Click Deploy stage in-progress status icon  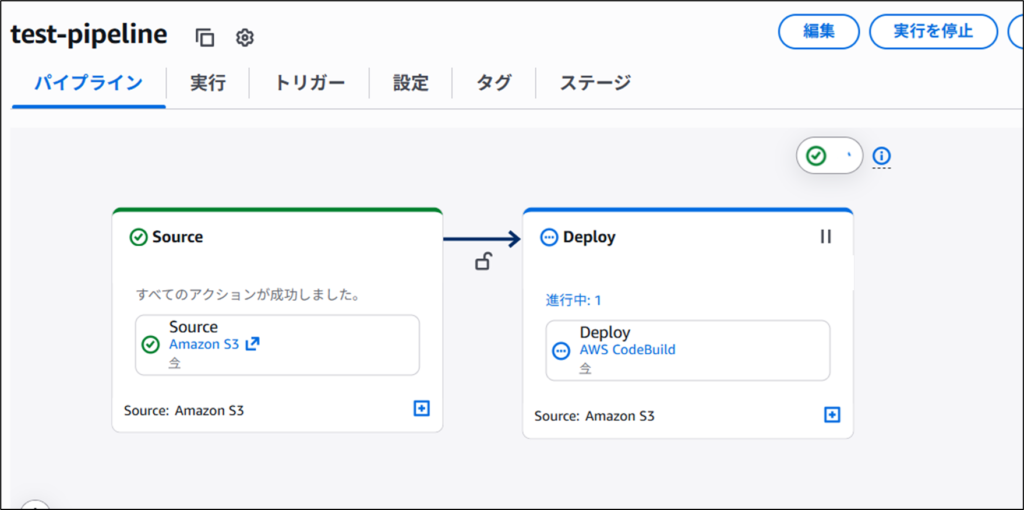pyautogui.click(x=549, y=237)
